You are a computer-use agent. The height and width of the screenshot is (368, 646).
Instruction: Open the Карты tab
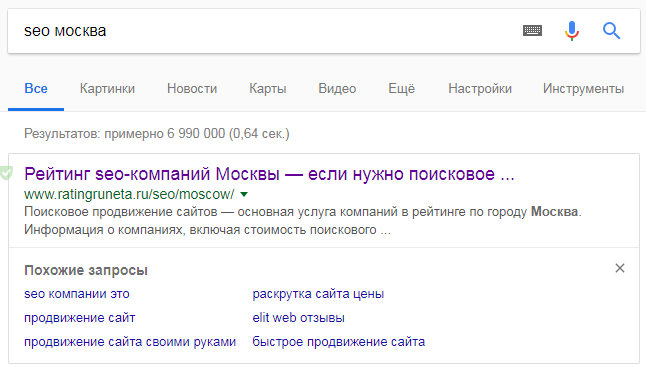click(x=267, y=88)
